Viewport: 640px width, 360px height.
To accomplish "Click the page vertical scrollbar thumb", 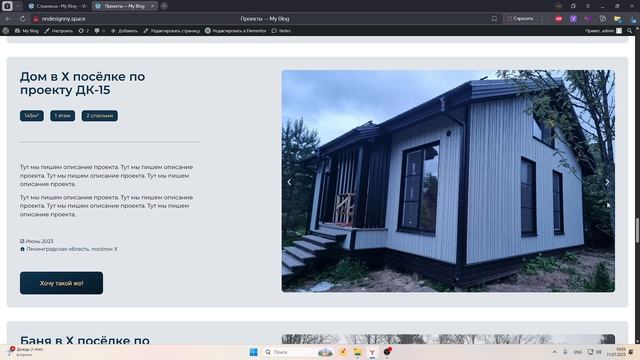I will click(637, 230).
